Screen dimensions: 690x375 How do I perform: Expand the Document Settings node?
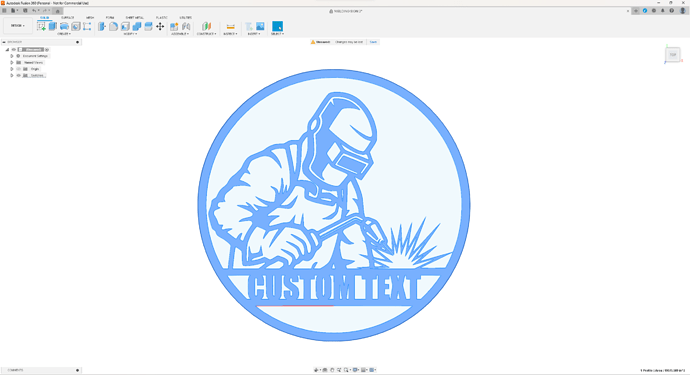pyautogui.click(x=12, y=56)
